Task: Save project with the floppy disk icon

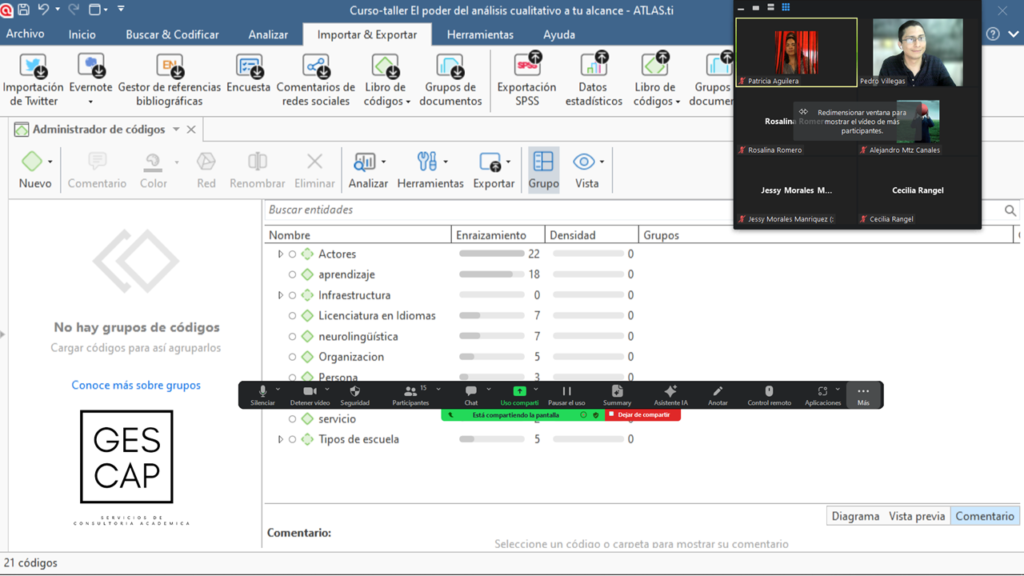Action: tap(24, 9)
